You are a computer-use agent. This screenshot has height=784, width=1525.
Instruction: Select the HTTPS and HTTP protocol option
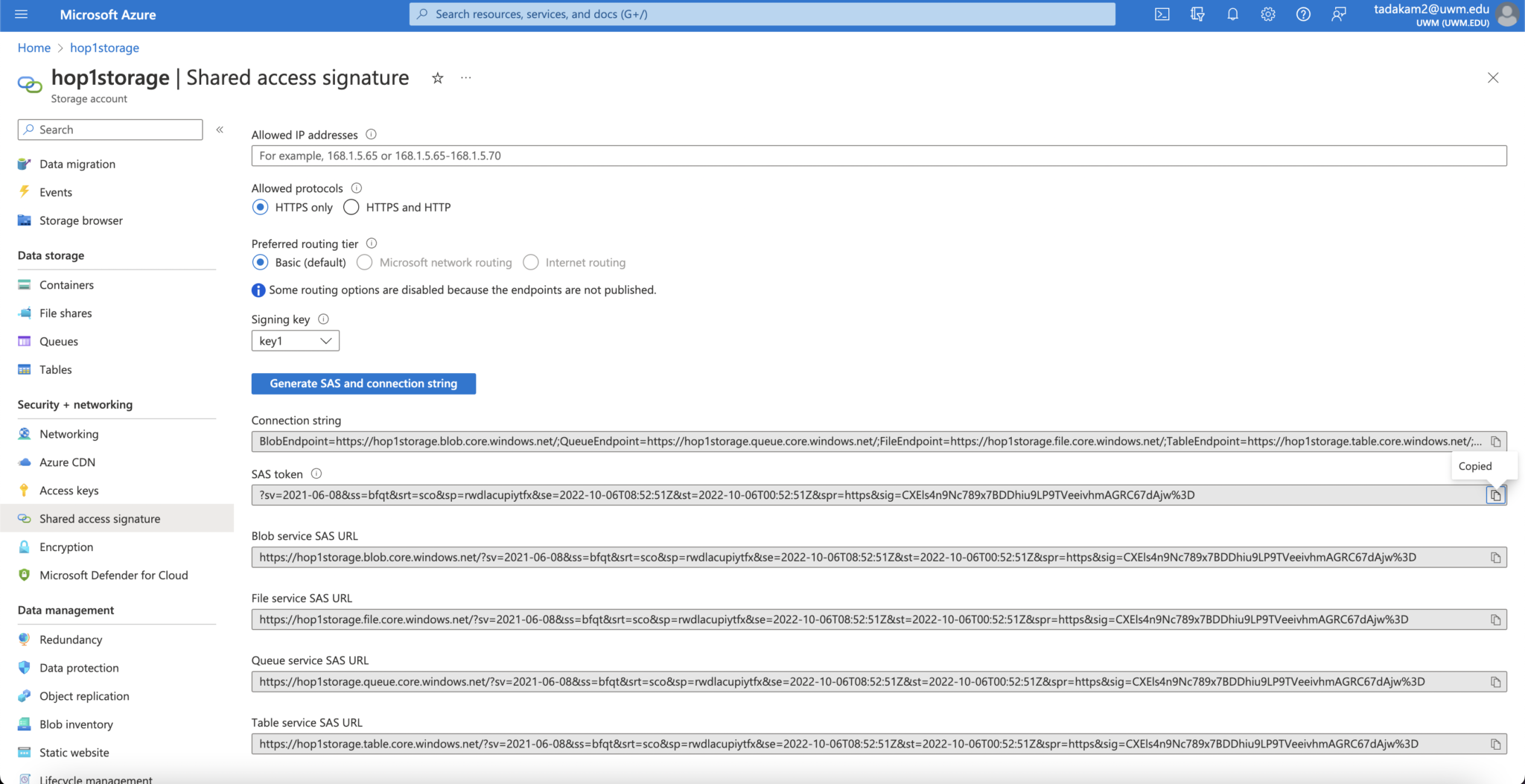(351, 207)
